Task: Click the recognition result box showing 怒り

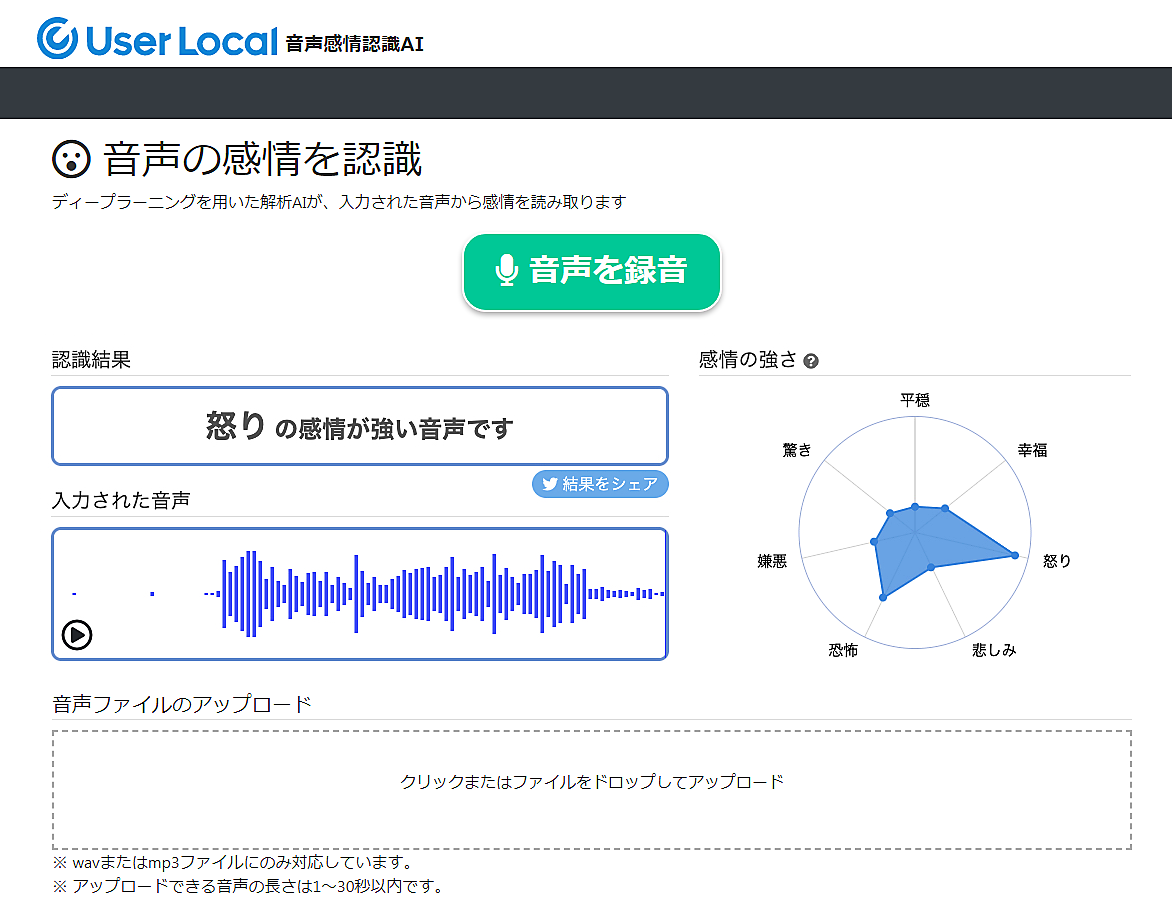Action: [360, 427]
